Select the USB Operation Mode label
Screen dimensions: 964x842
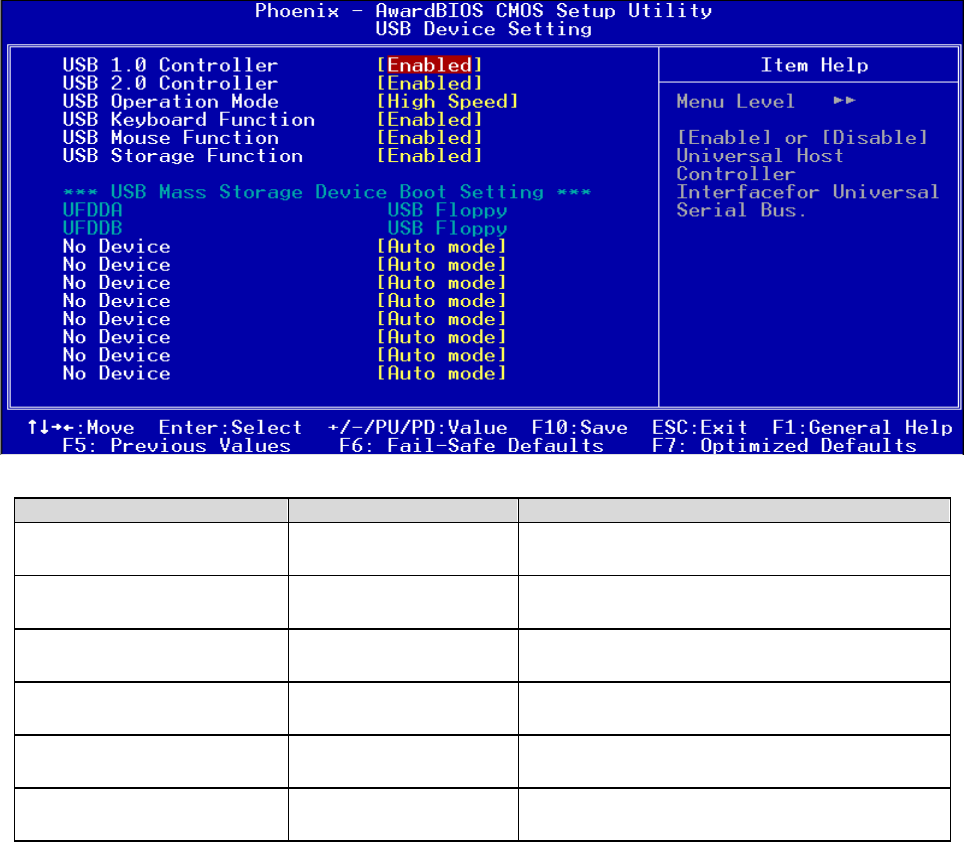click(x=170, y=102)
